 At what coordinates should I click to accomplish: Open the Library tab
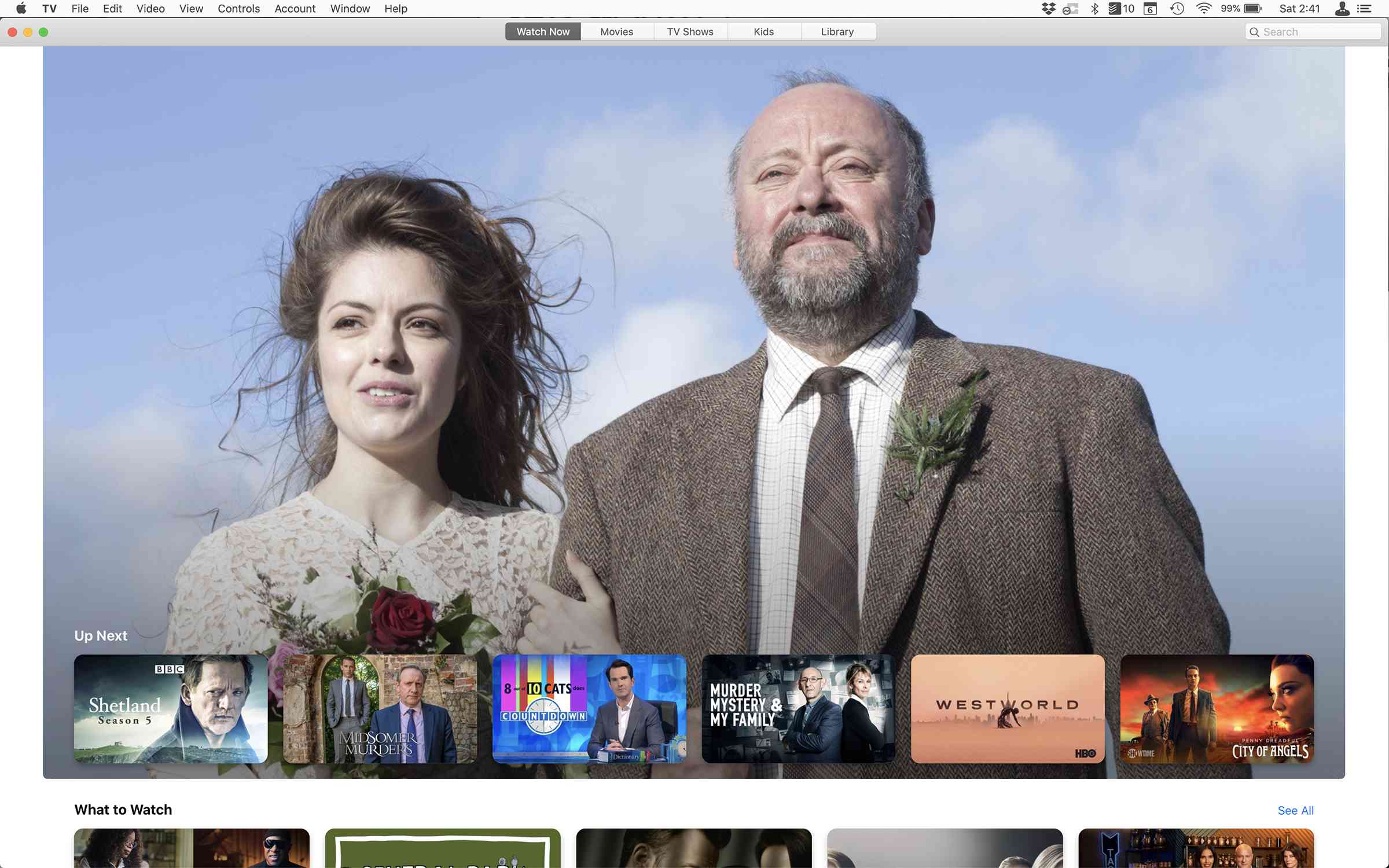(x=838, y=31)
